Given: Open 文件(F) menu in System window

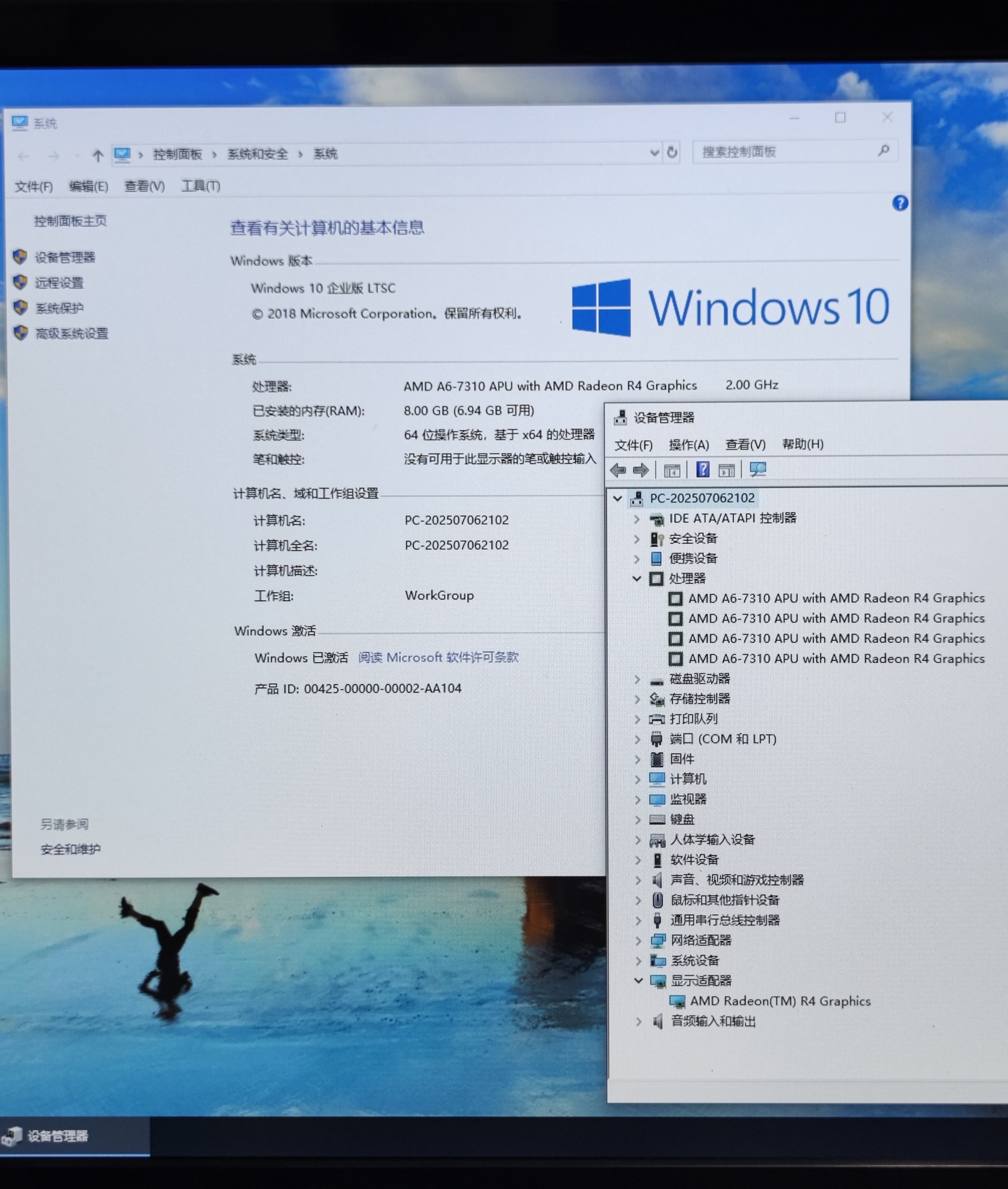Looking at the screenshot, I should point(33,187).
